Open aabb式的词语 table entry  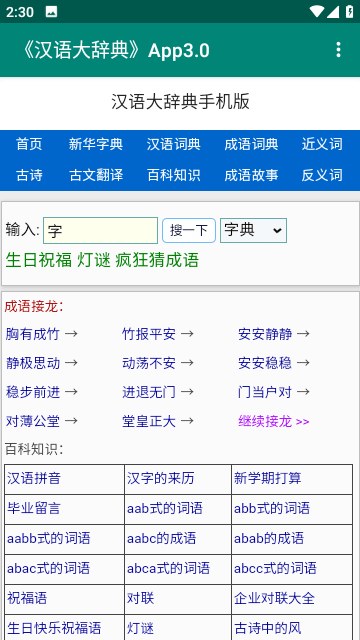49,539
